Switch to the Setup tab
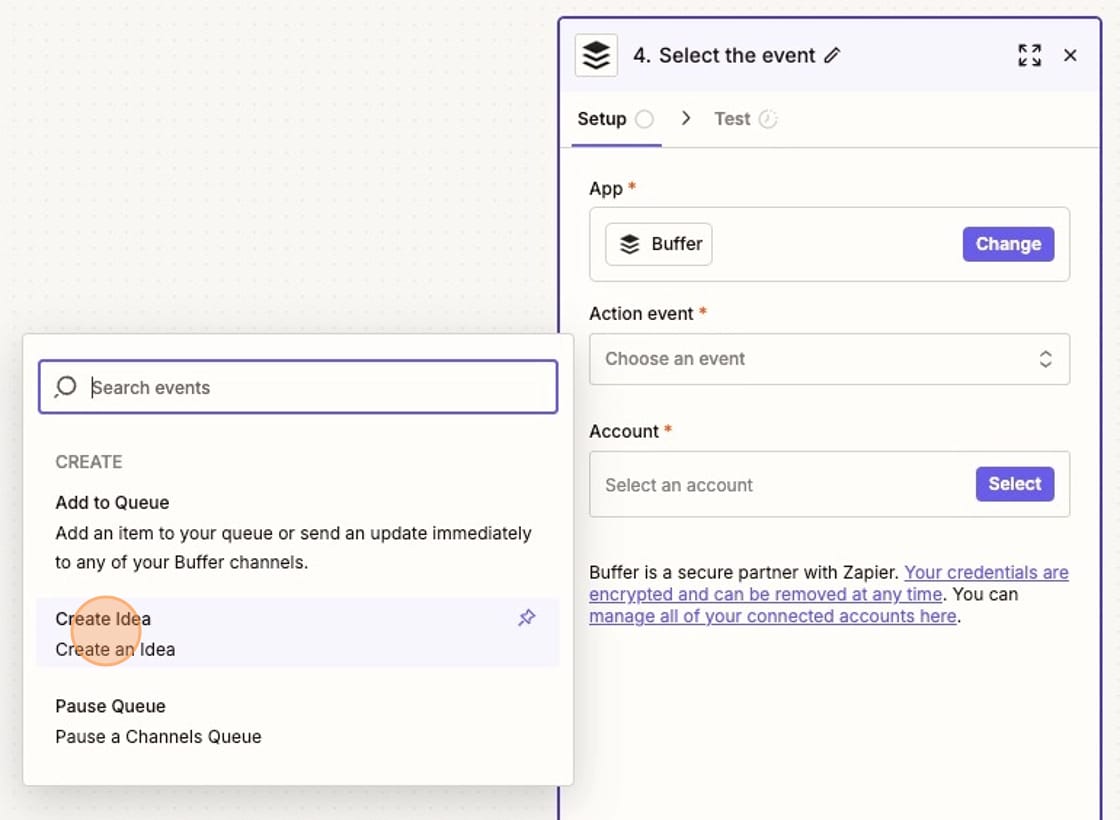The image size is (1120, 820). [616, 119]
